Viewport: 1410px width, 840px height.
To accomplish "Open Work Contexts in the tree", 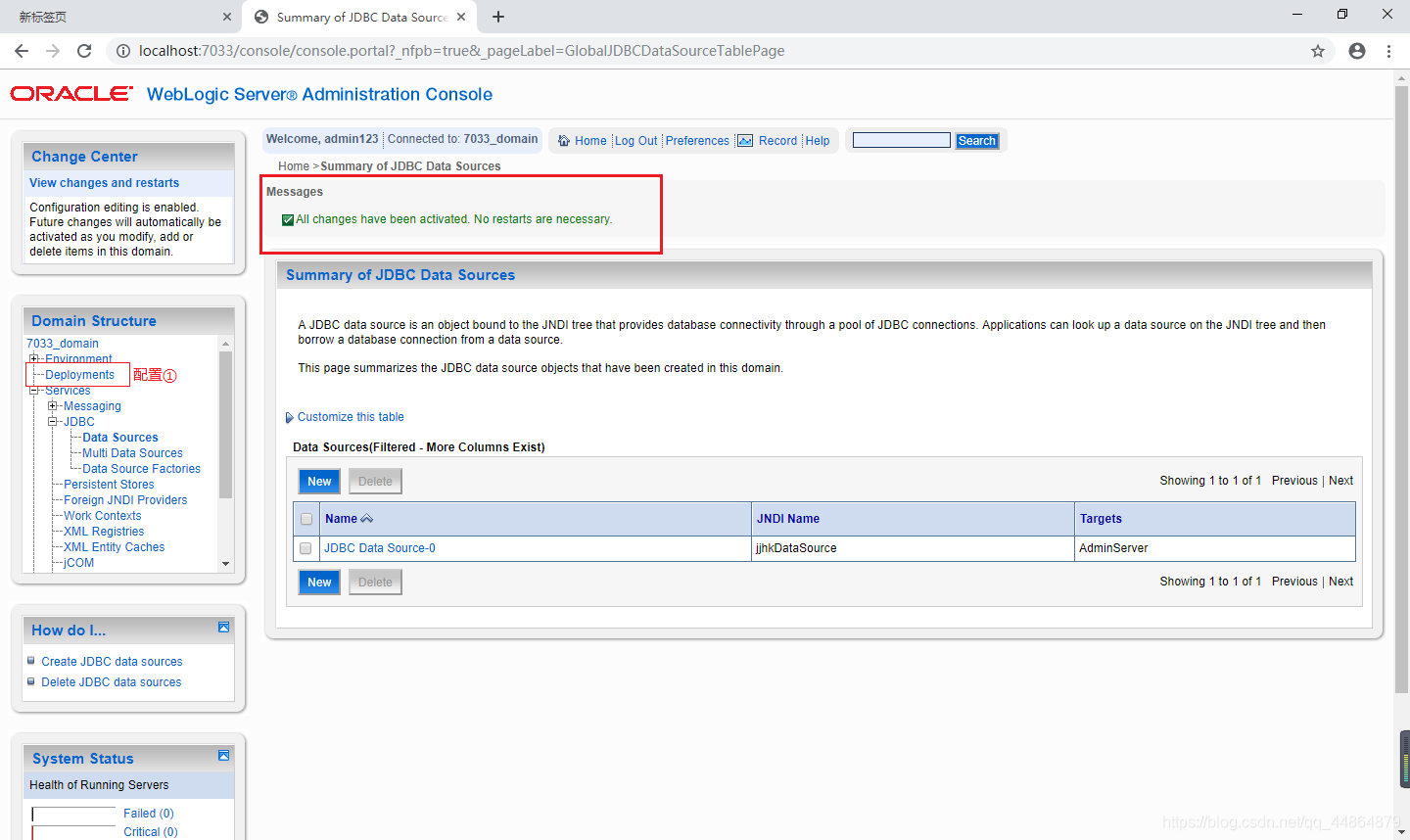I will click(x=102, y=516).
